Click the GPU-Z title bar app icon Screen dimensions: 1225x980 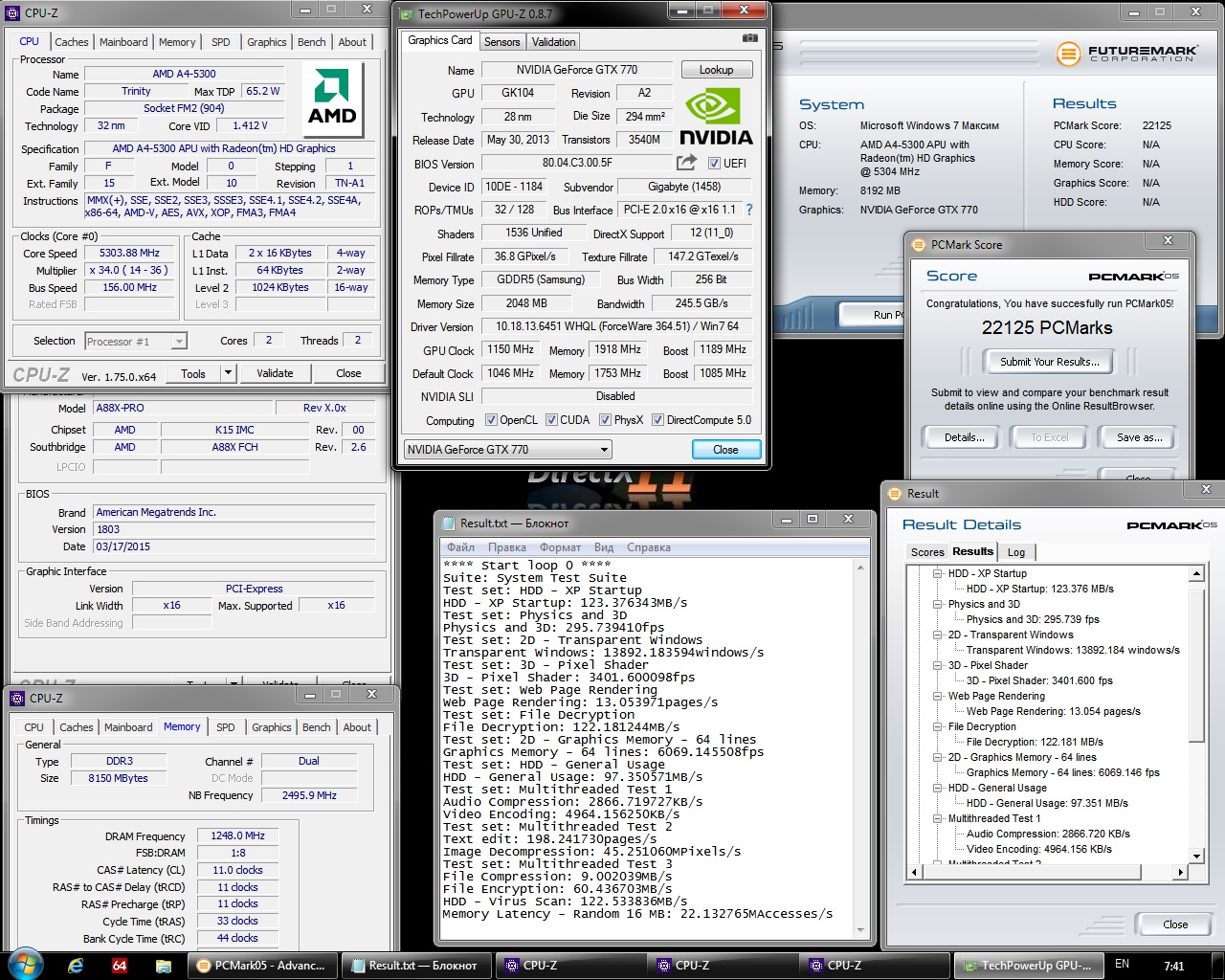(406, 14)
